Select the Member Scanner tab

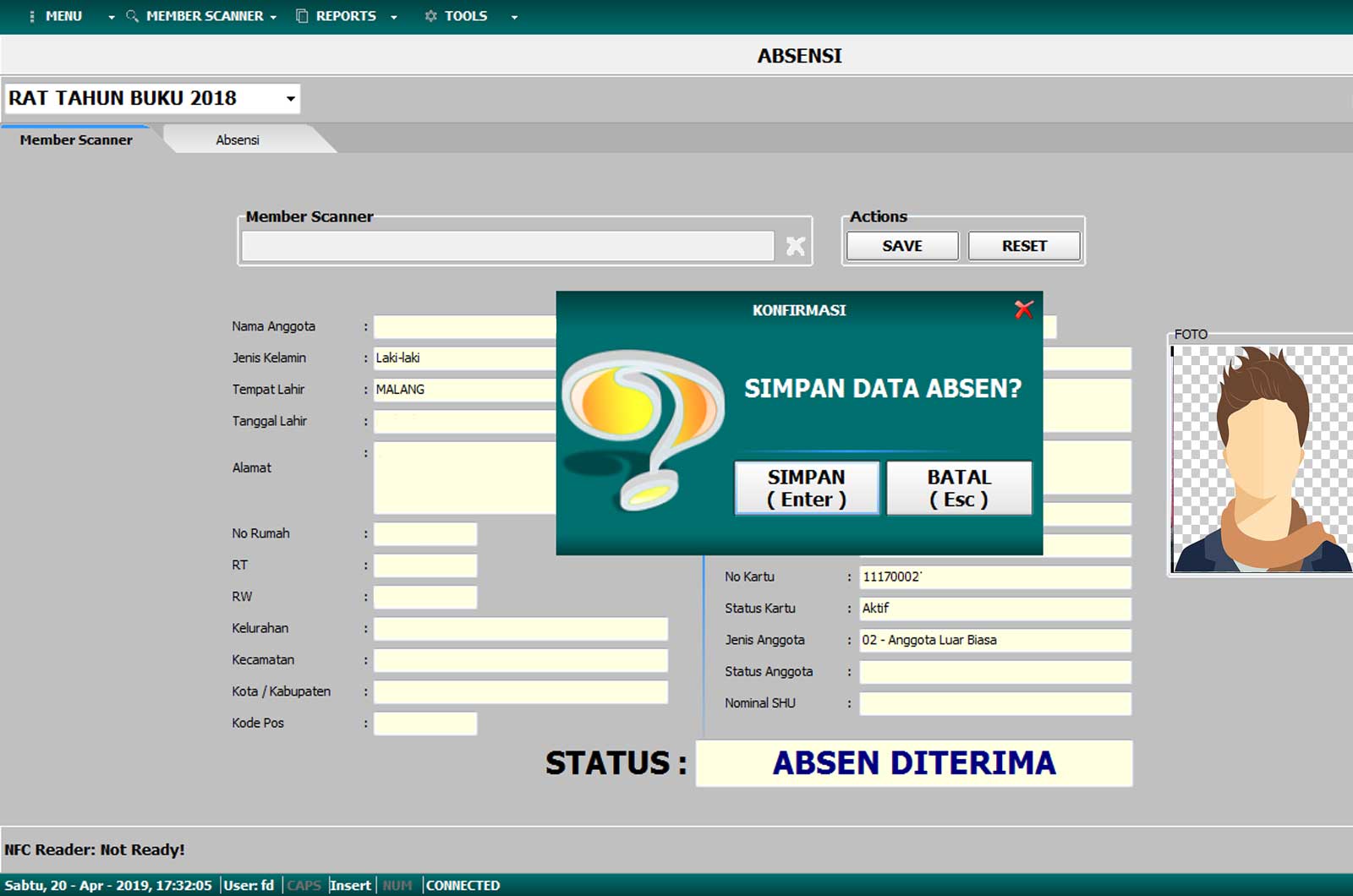(76, 140)
